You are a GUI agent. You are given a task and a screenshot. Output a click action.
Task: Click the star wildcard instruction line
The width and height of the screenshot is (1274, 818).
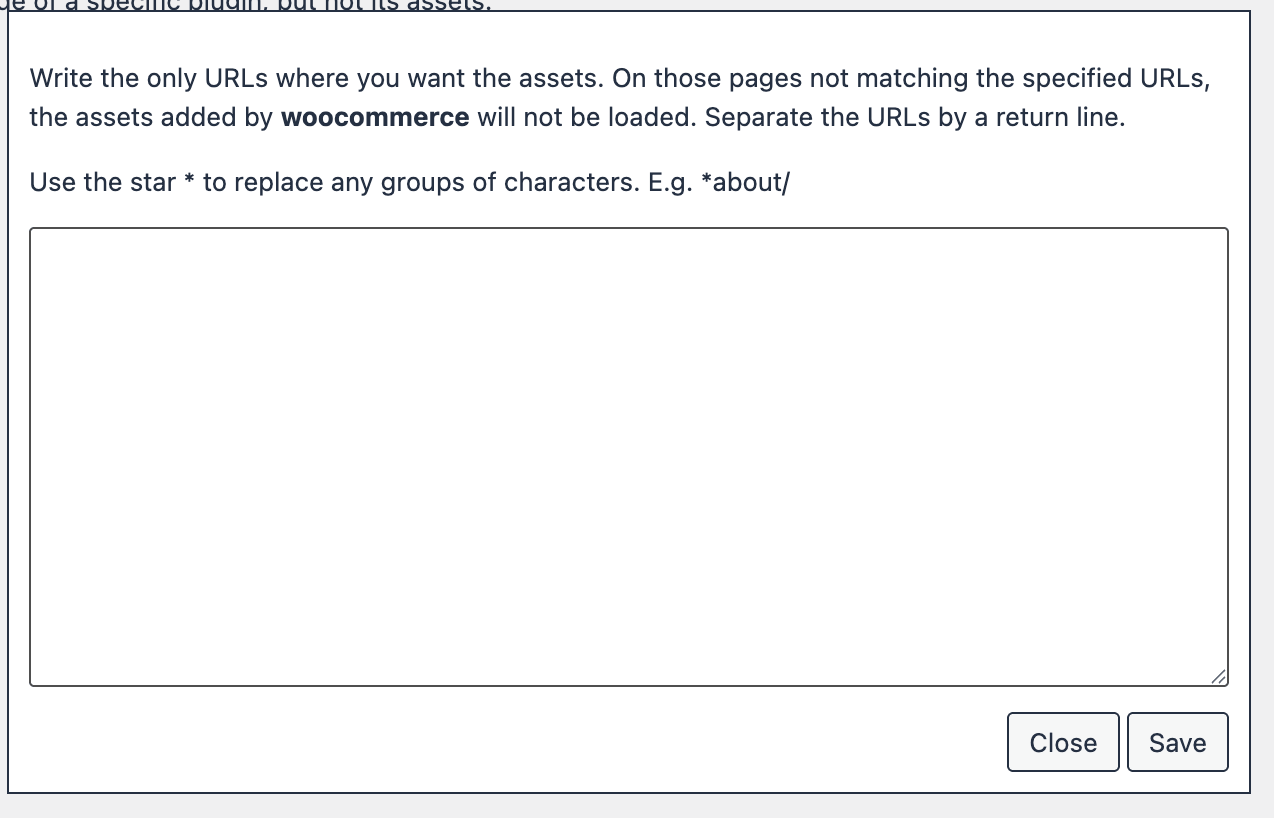410,182
